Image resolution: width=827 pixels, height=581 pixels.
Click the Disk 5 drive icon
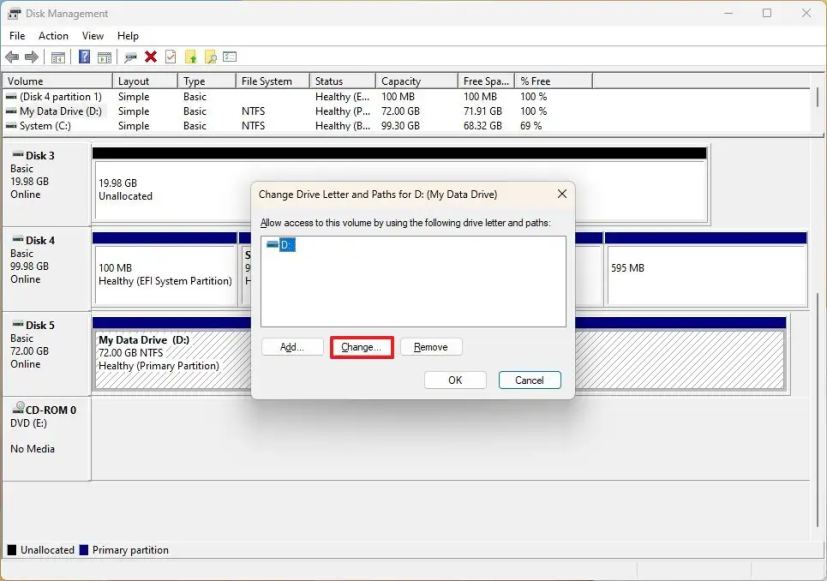tap(18, 325)
